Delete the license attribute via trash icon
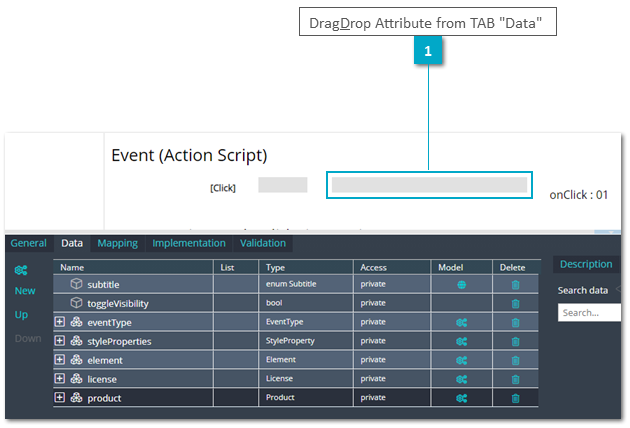 point(515,379)
